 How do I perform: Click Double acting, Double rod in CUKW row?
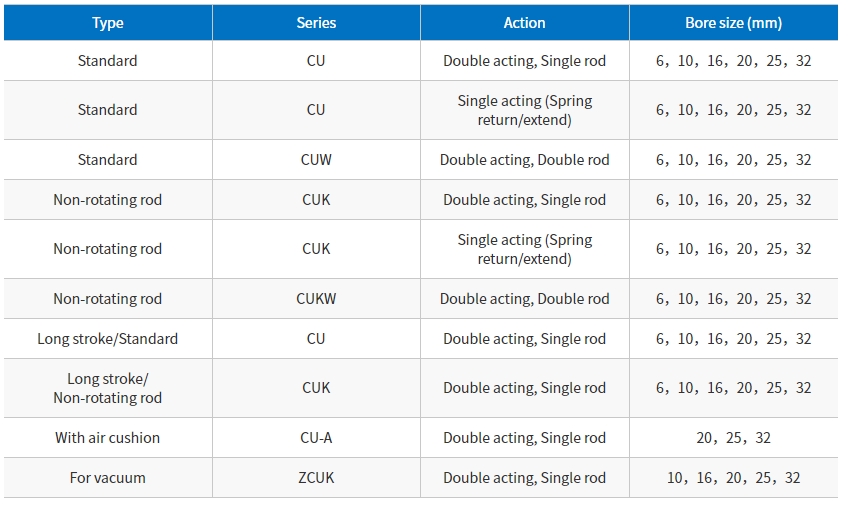tap(524, 299)
